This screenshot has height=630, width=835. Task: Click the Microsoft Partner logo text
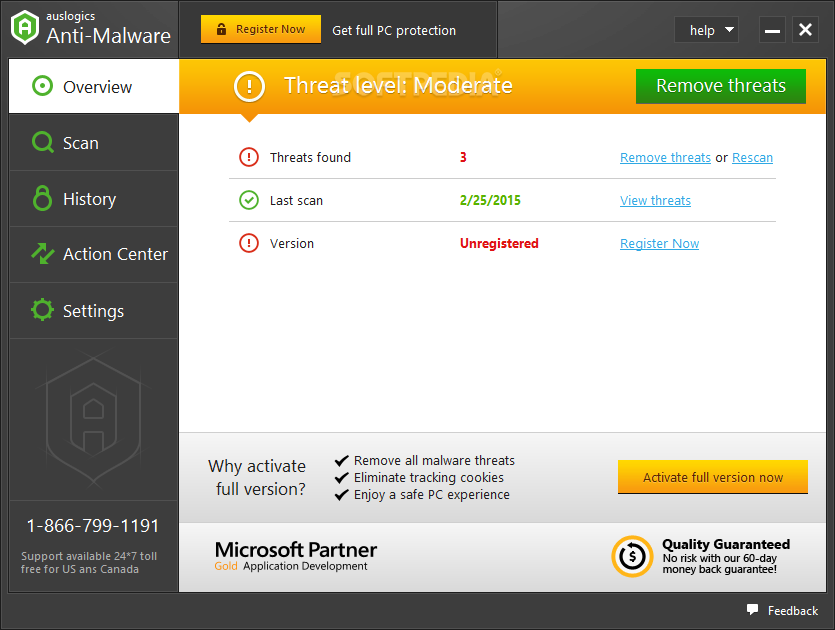296,550
